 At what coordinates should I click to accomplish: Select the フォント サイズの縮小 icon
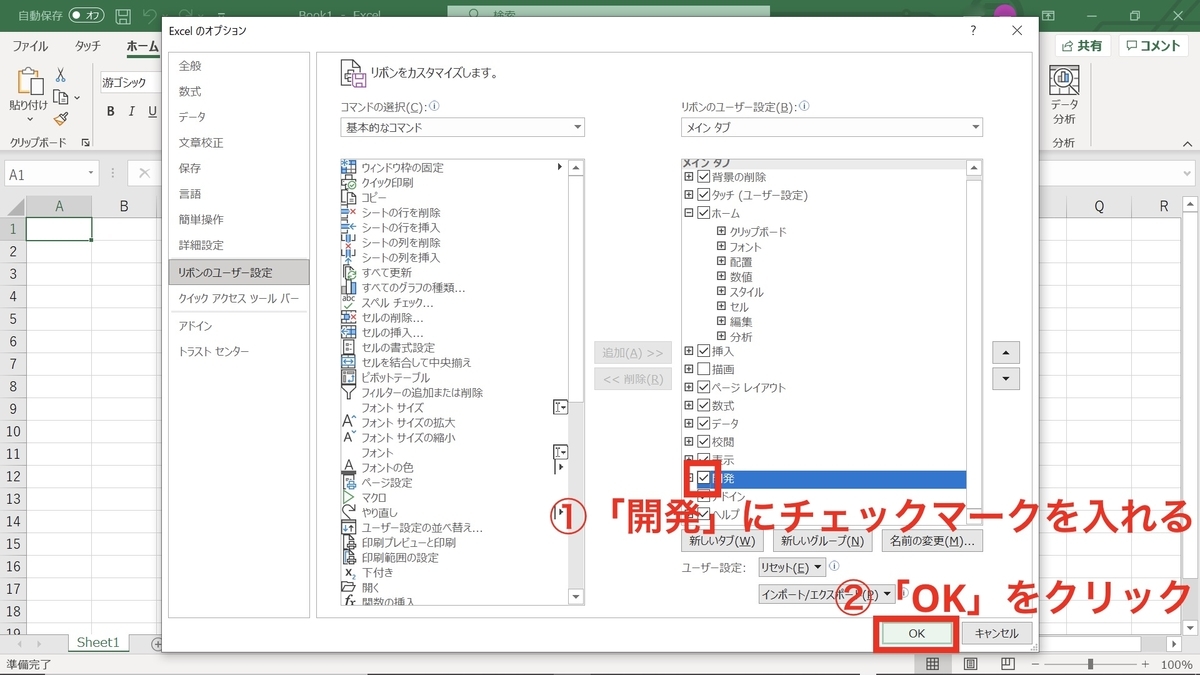pos(349,438)
